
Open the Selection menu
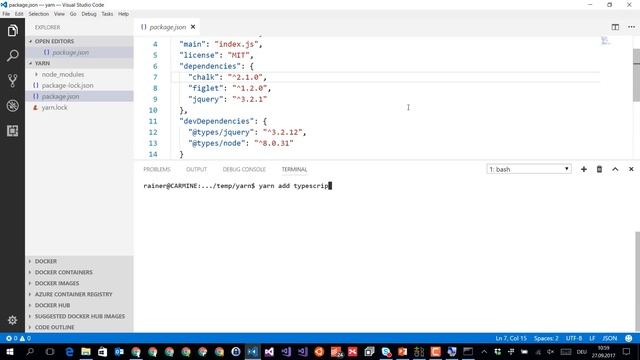click(39, 14)
